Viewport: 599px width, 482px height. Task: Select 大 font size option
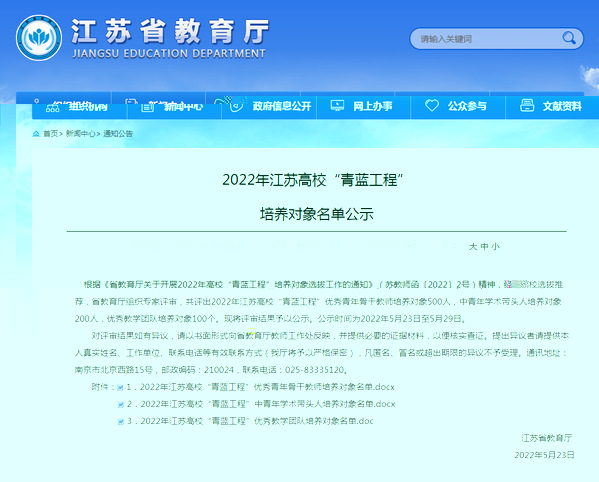point(473,247)
